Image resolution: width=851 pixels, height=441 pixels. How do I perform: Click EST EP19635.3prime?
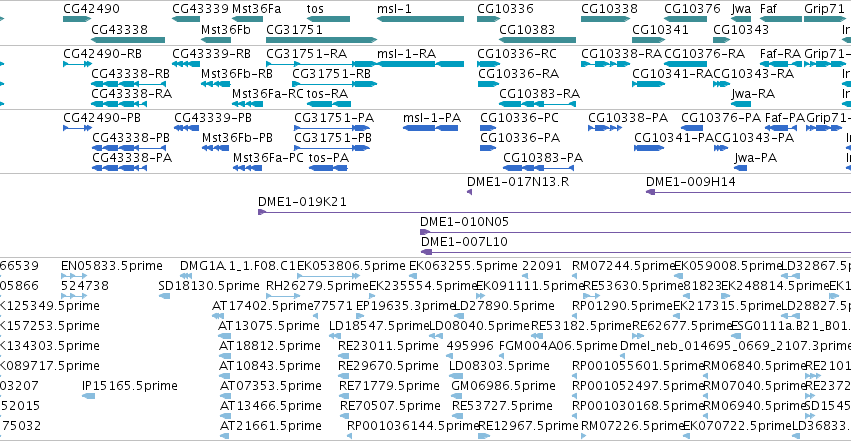[405, 306]
